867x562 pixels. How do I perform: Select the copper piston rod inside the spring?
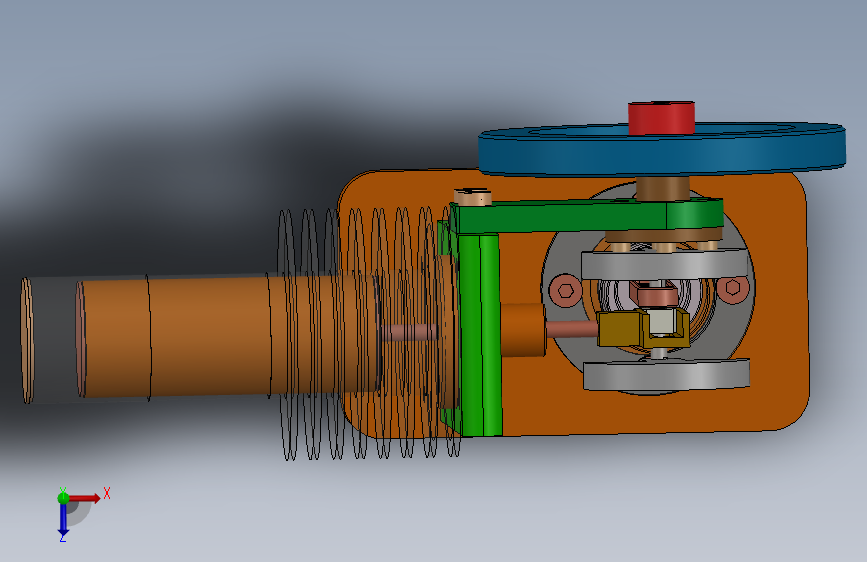409,332
